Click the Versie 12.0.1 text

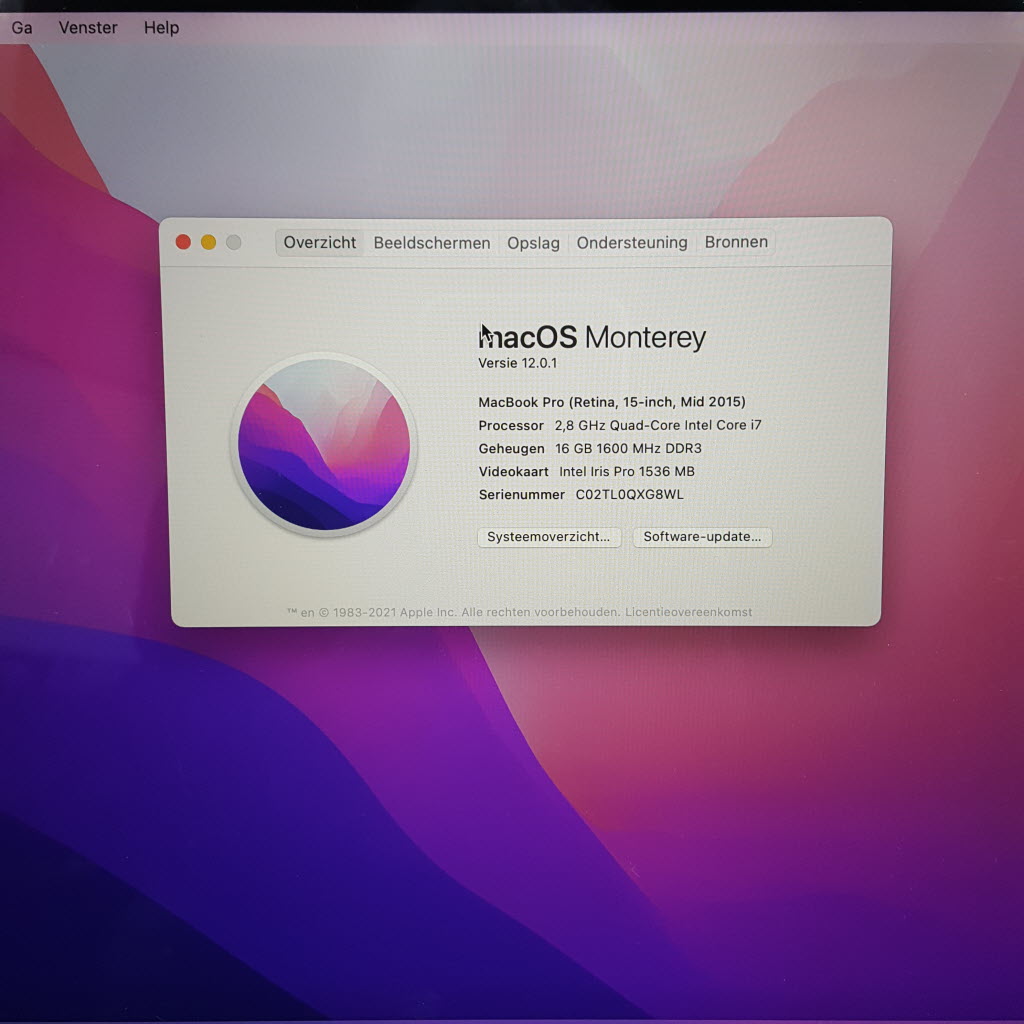(518, 363)
